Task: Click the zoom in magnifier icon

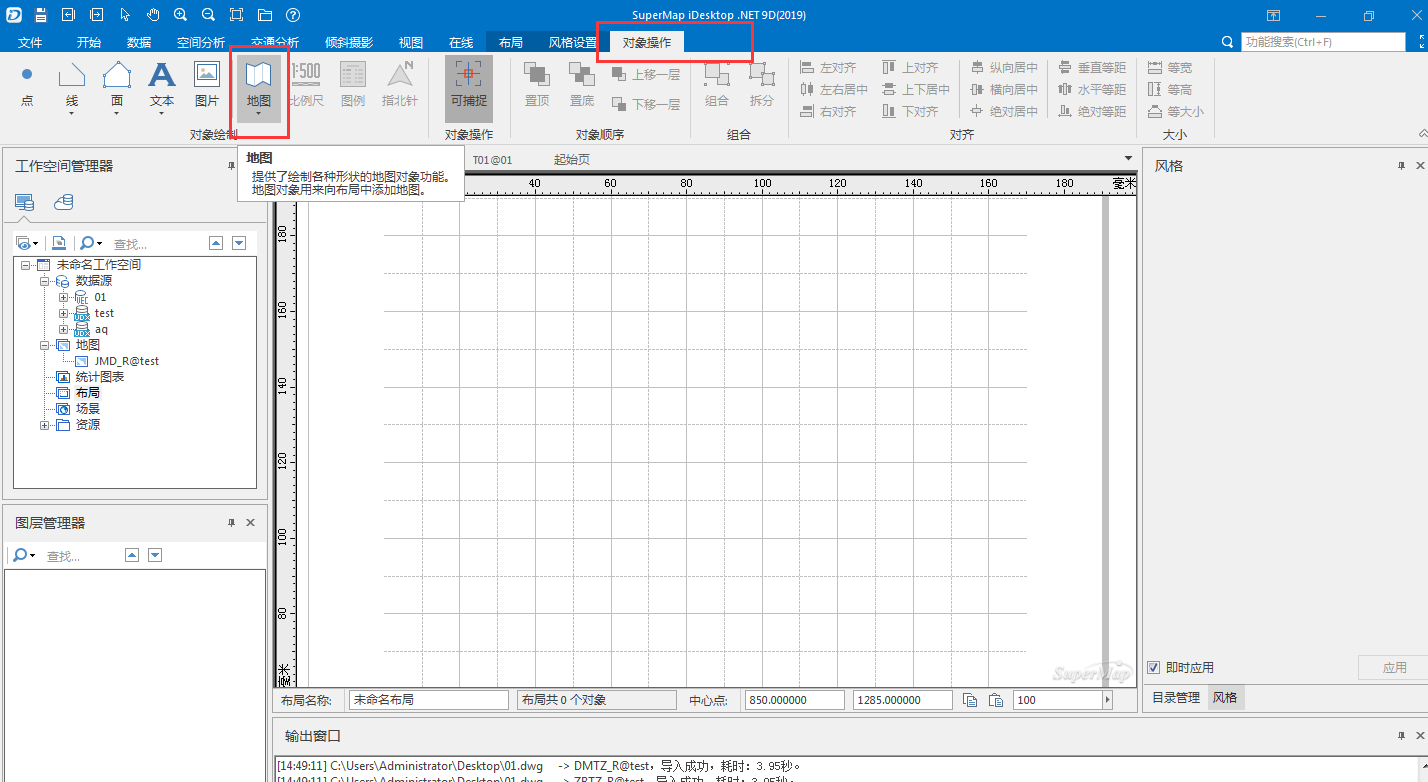Action: [x=180, y=15]
